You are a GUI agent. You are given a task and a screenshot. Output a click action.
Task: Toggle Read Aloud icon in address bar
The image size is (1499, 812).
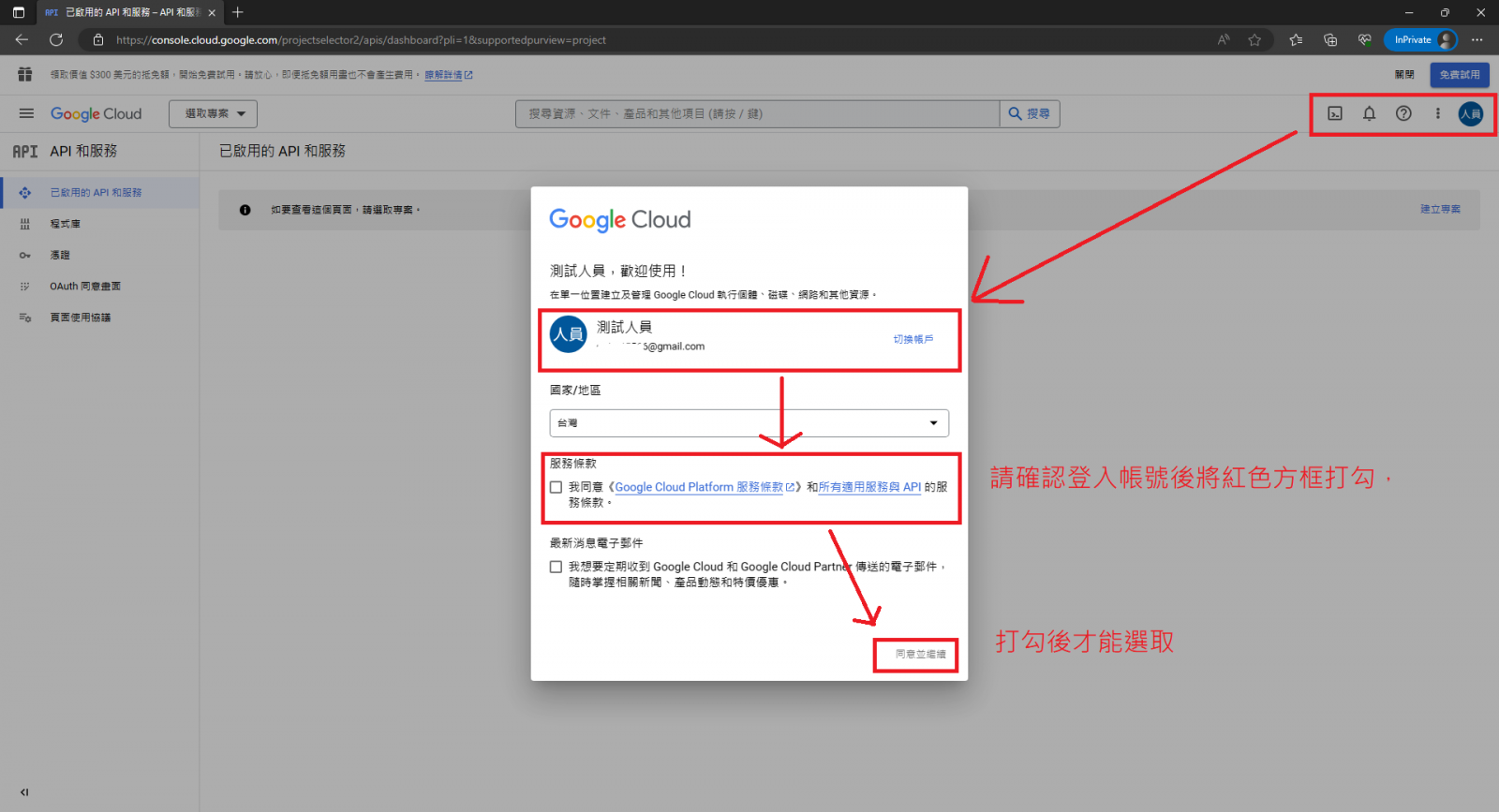pyautogui.click(x=1224, y=39)
